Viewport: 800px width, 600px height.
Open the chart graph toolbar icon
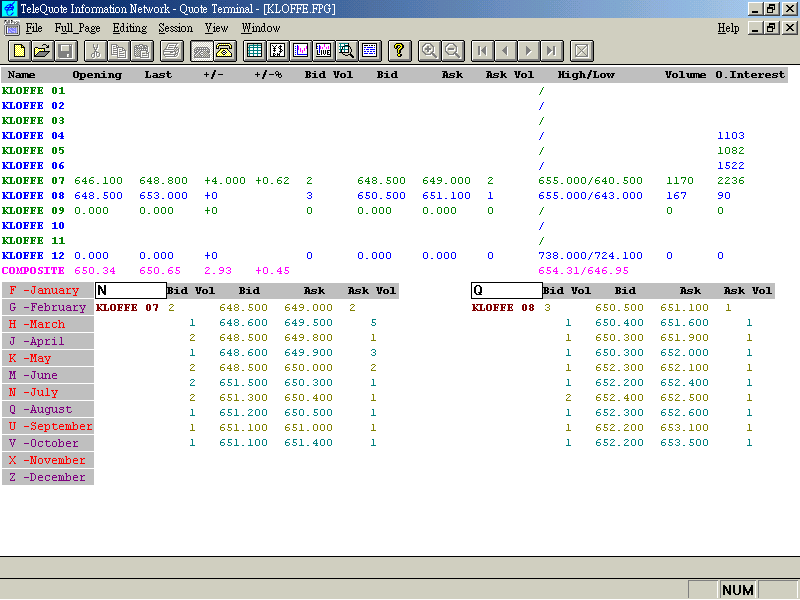click(301, 51)
